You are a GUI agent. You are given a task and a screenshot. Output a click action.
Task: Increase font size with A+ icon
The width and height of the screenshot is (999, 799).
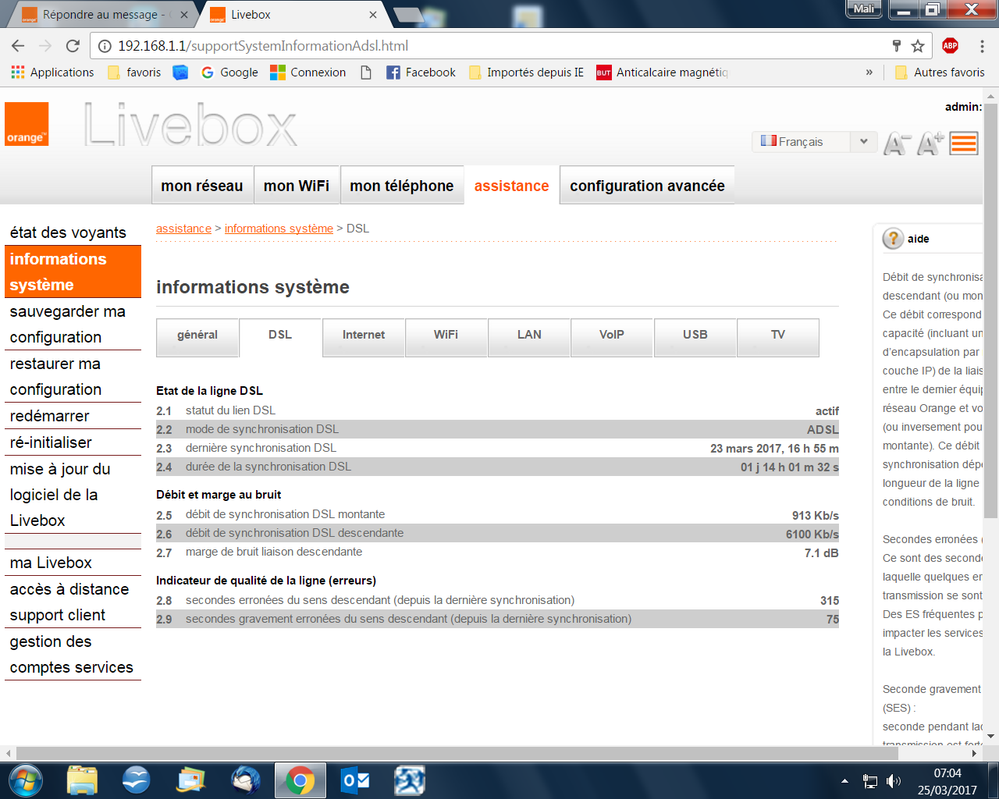930,143
